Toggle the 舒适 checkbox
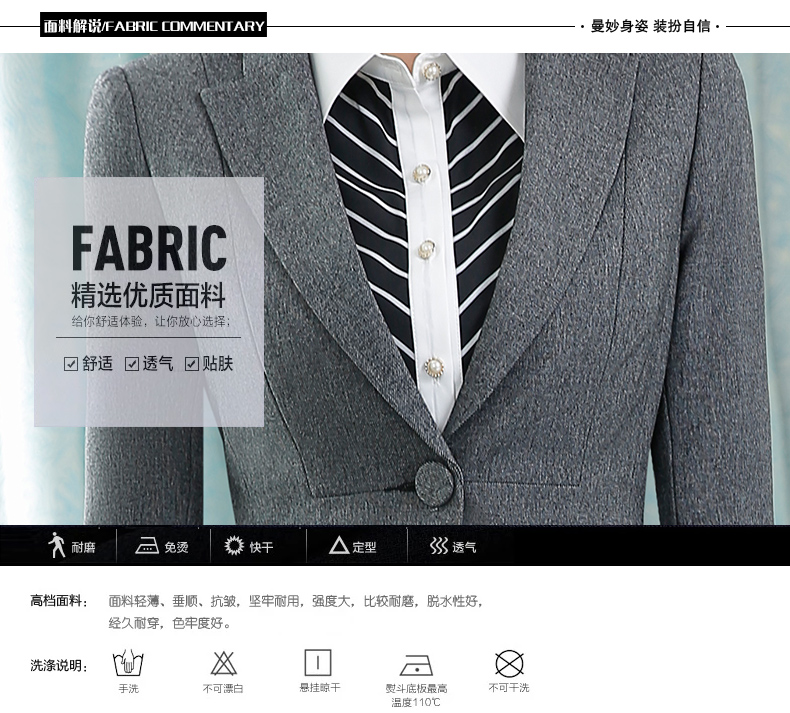 (71, 364)
